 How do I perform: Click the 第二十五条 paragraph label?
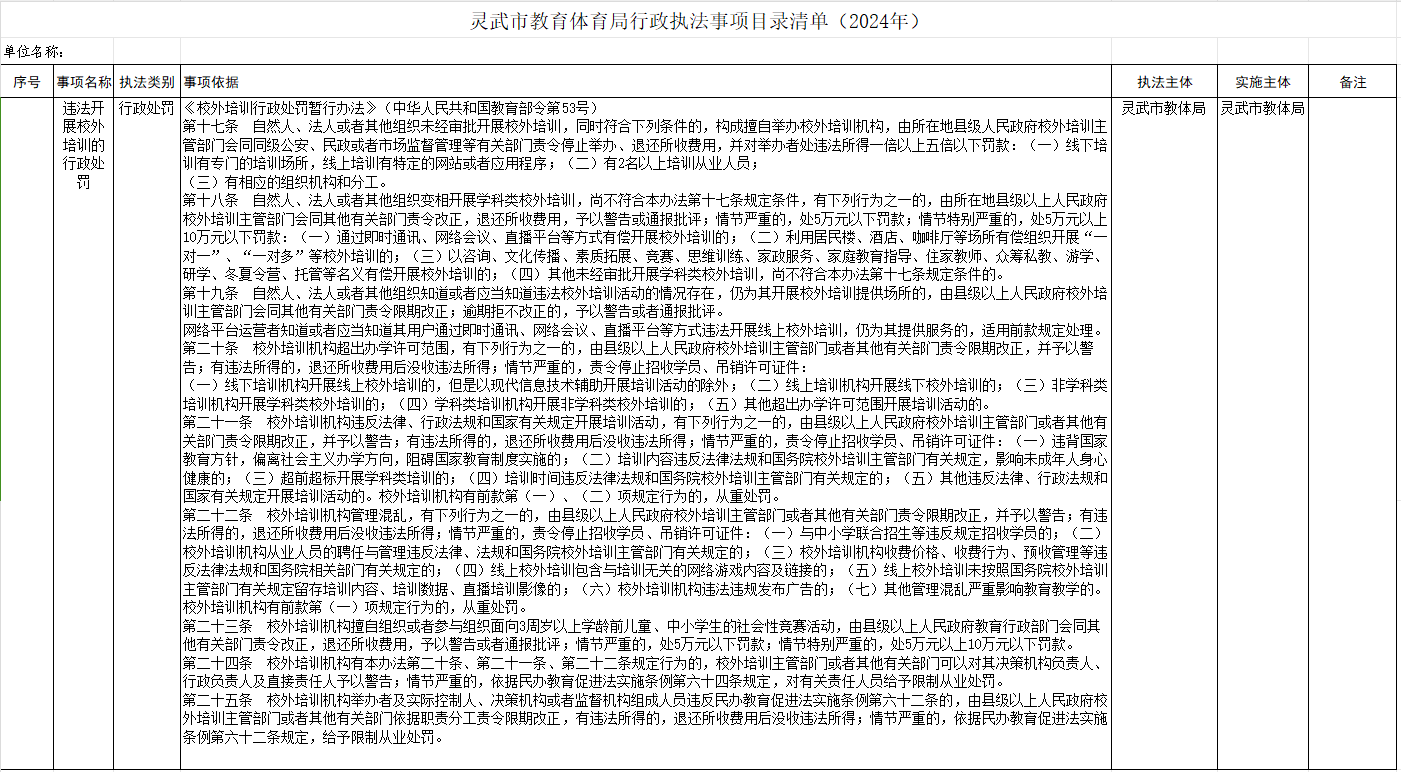click(217, 700)
